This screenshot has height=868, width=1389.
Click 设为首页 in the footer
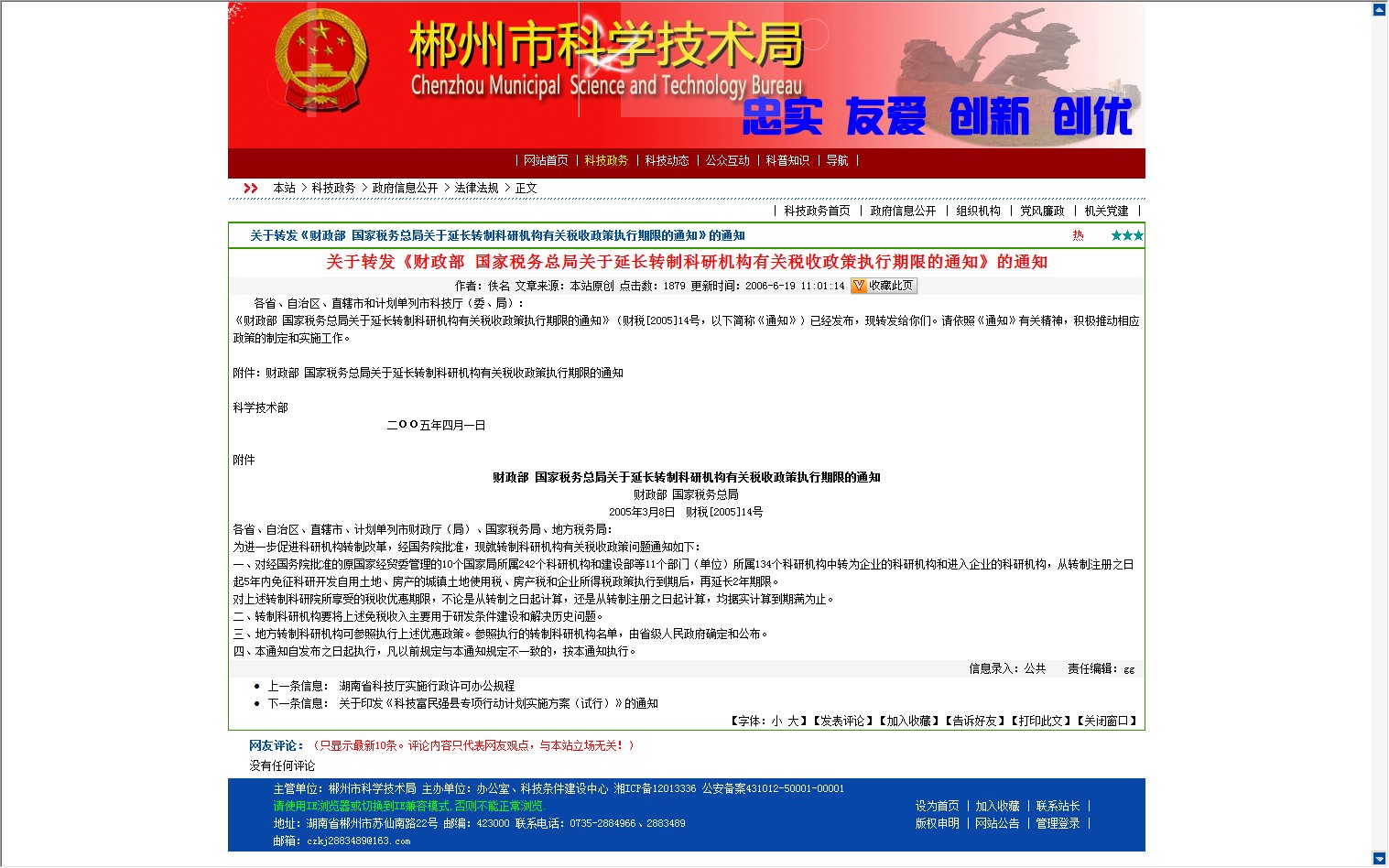pyautogui.click(x=937, y=806)
